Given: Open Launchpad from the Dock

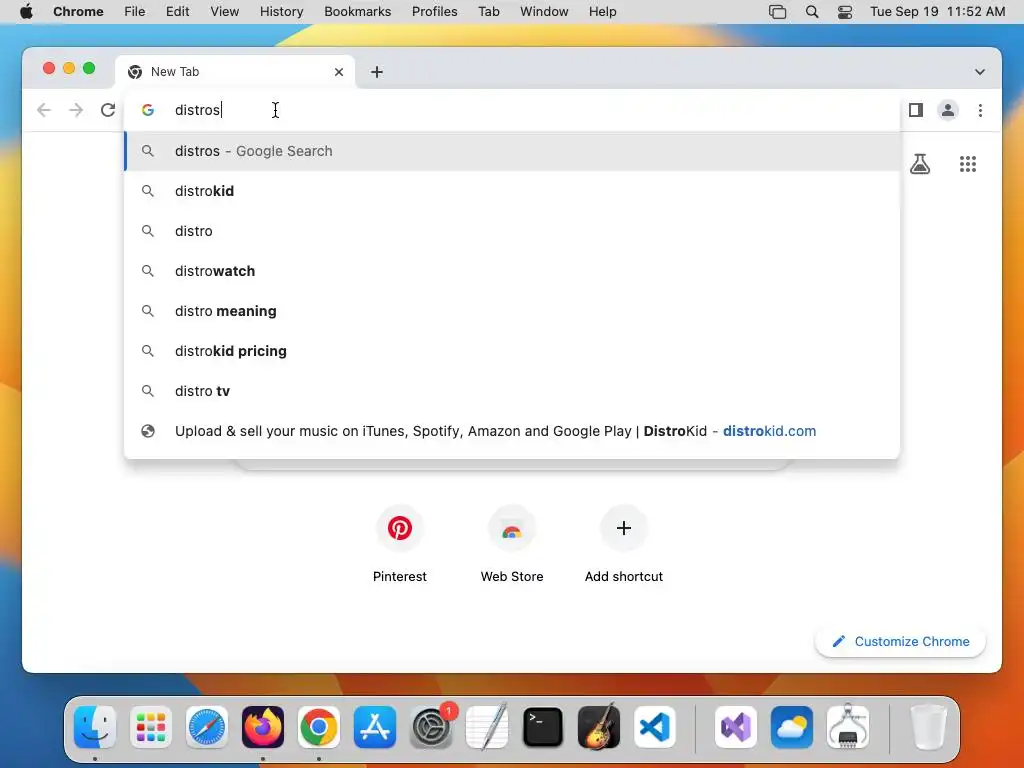Looking at the screenshot, I should [x=151, y=727].
